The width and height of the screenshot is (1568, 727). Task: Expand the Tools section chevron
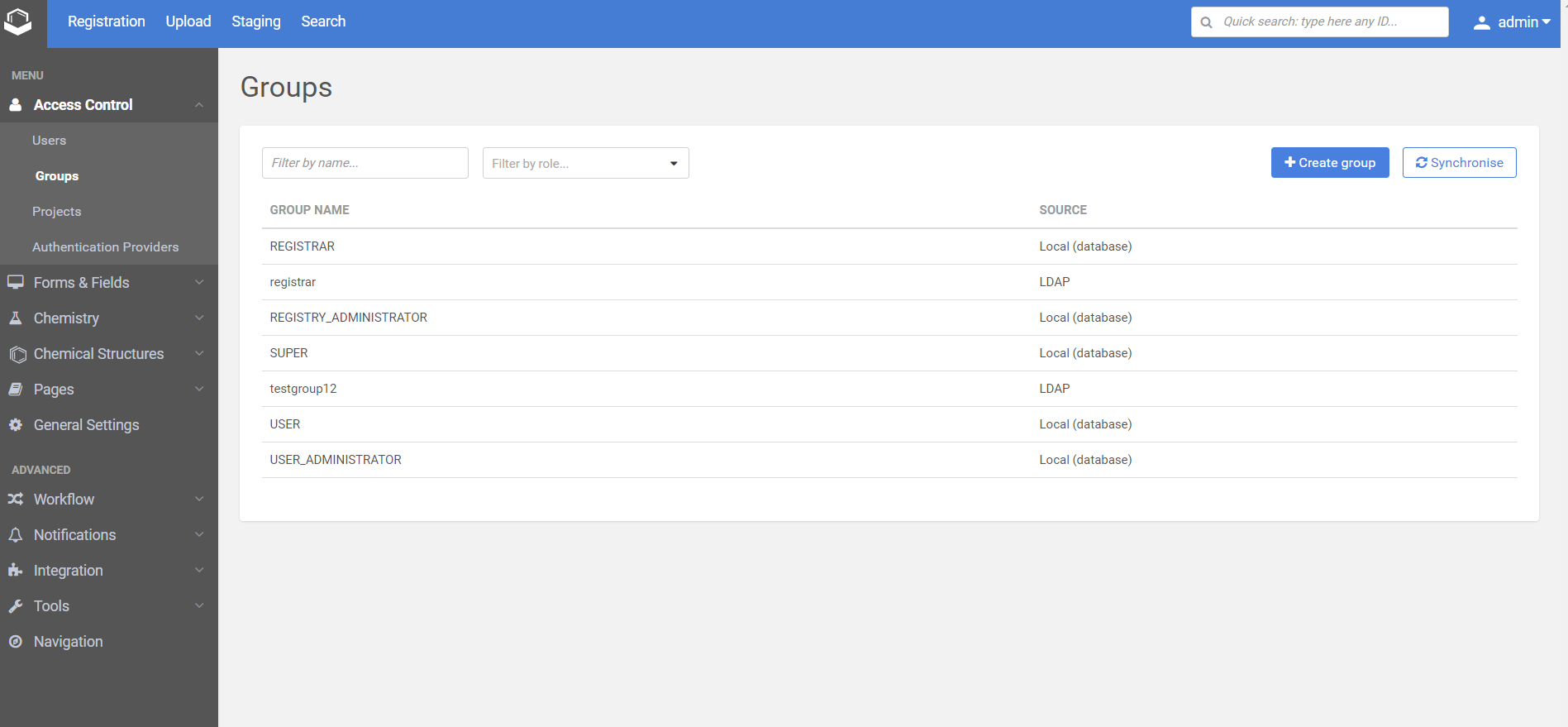coord(199,606)
